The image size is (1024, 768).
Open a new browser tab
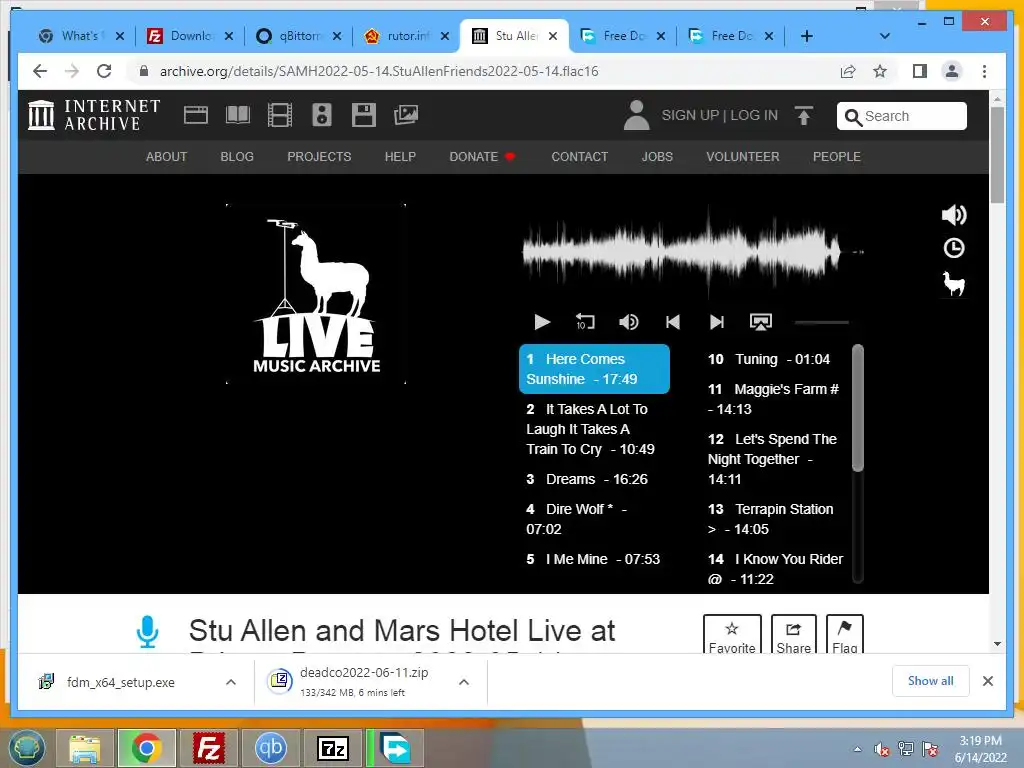click(807, 36)
